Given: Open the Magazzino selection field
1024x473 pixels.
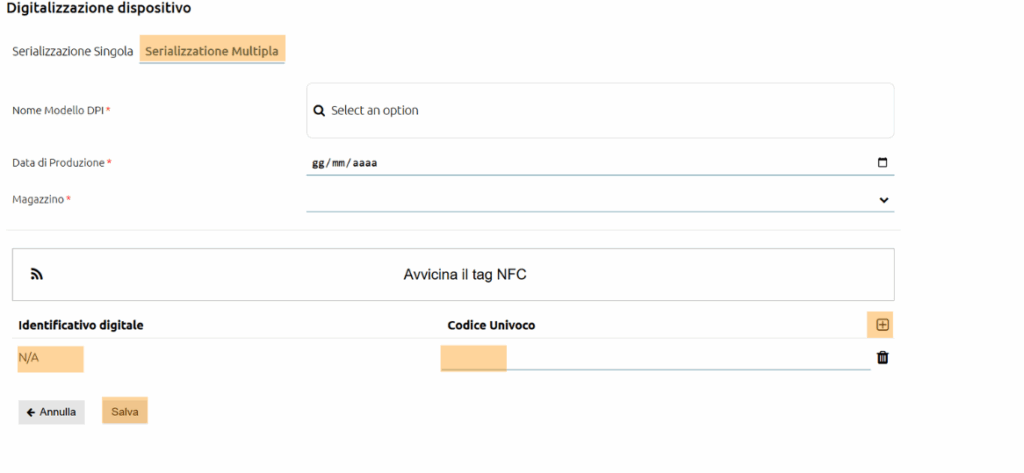Looking at the screenshot, I should (600, 200).
